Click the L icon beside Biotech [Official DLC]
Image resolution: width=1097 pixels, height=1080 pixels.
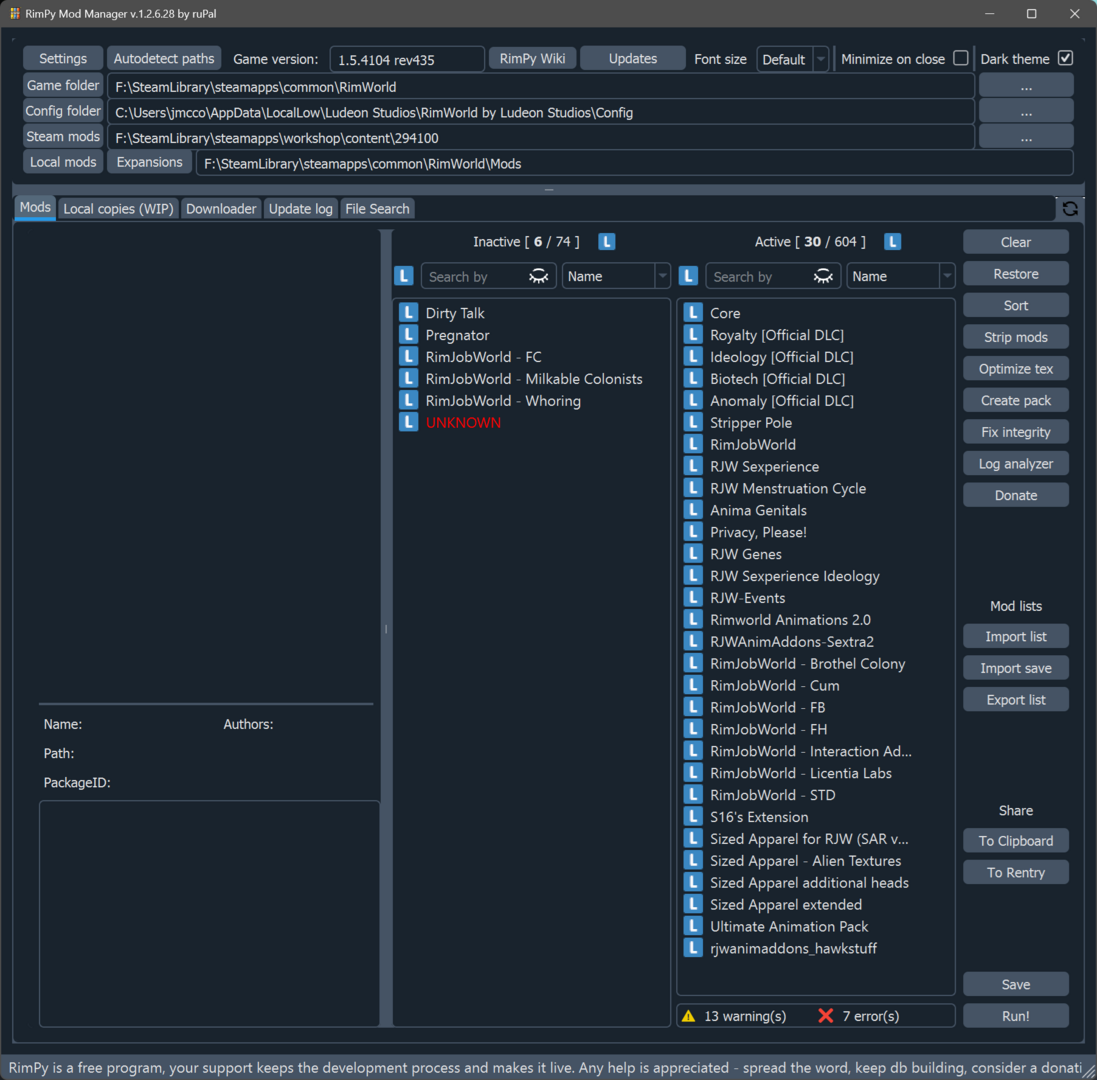click(x=693, y=378)
